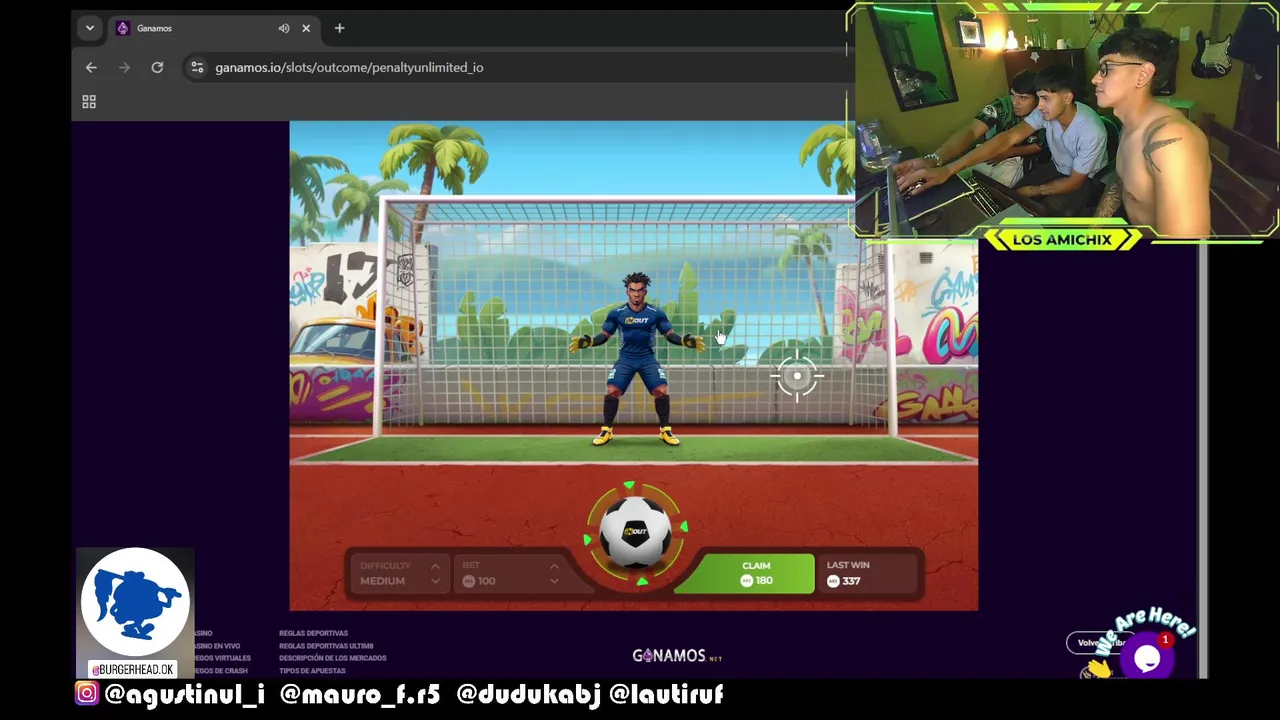Open Descripción de los Mercados link
The width and height of the screenshot is (1280, 720).
(332, 658)
